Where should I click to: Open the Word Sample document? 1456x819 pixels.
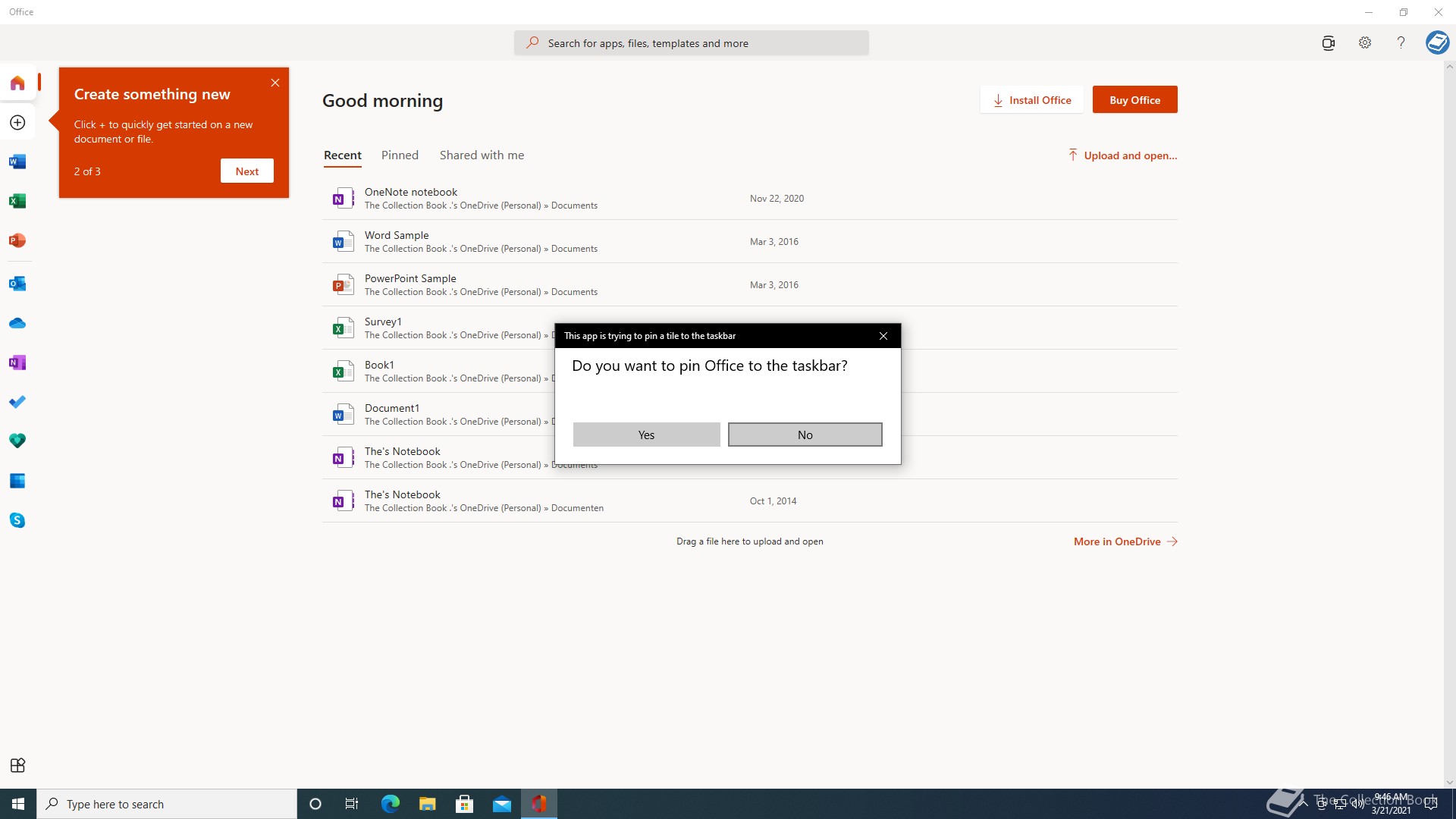pos(750,242)
